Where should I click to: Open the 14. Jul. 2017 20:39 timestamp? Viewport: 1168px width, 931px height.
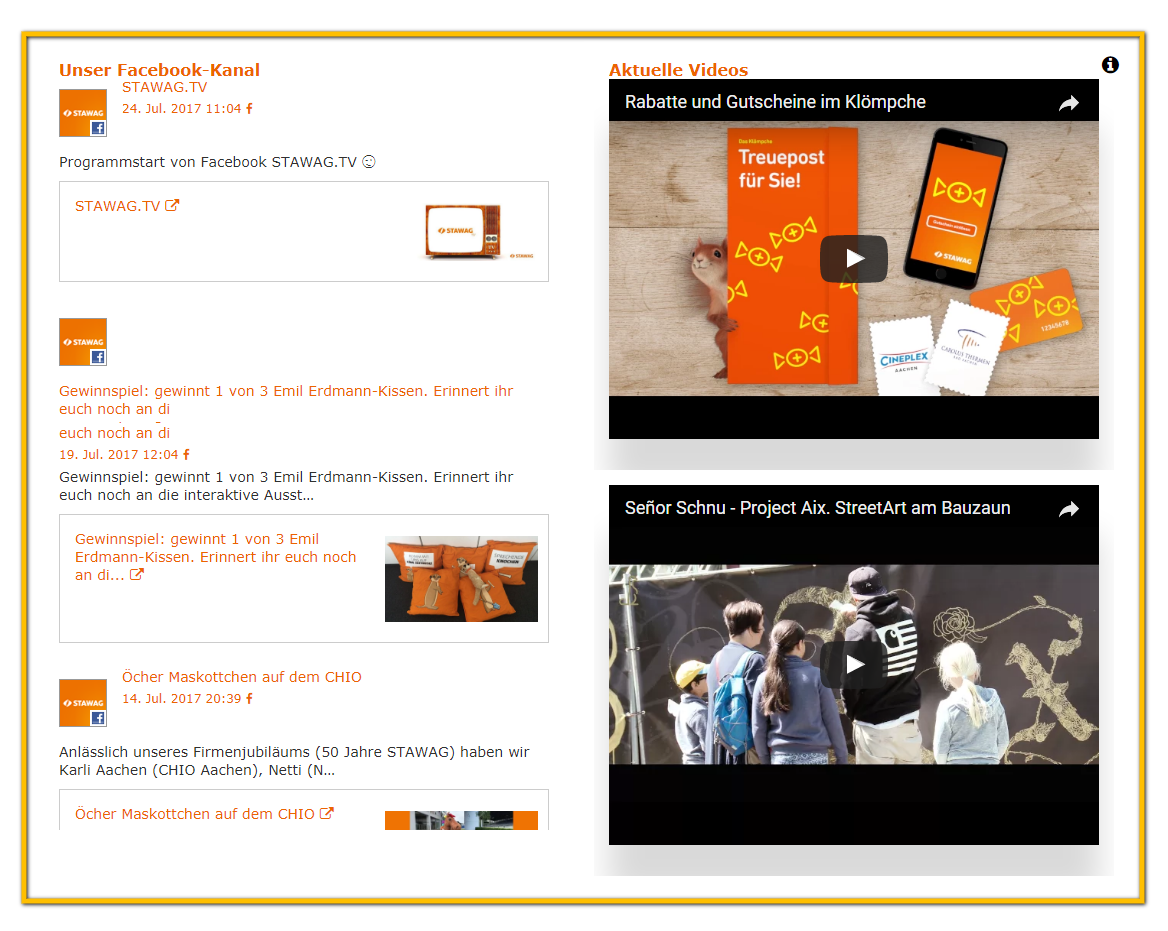coord(182,698)
